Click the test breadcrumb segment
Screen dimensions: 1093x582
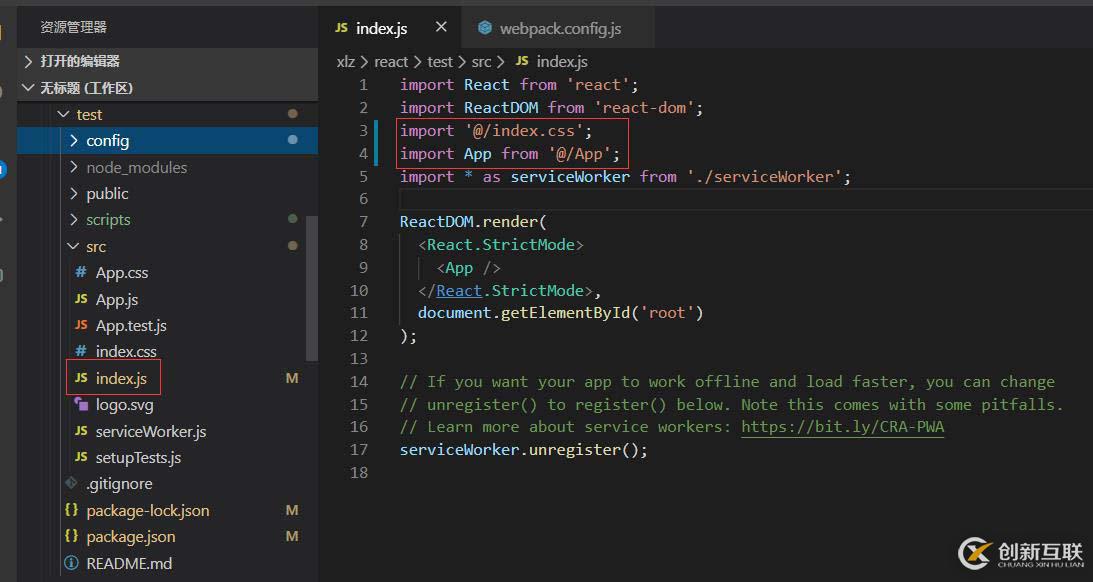440,62
